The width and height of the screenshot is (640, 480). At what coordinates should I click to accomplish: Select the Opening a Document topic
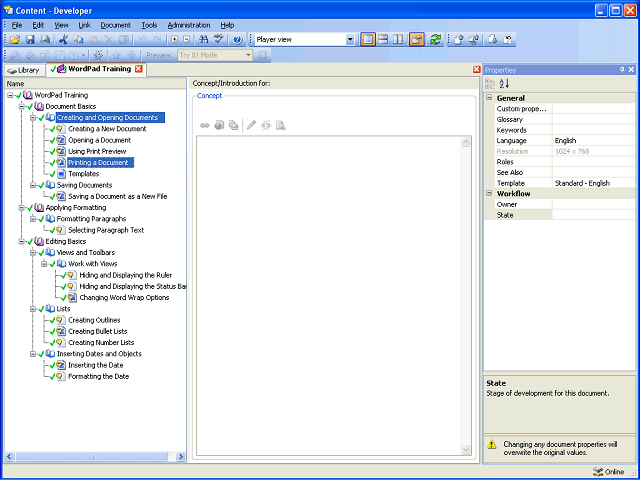[100, 140]
